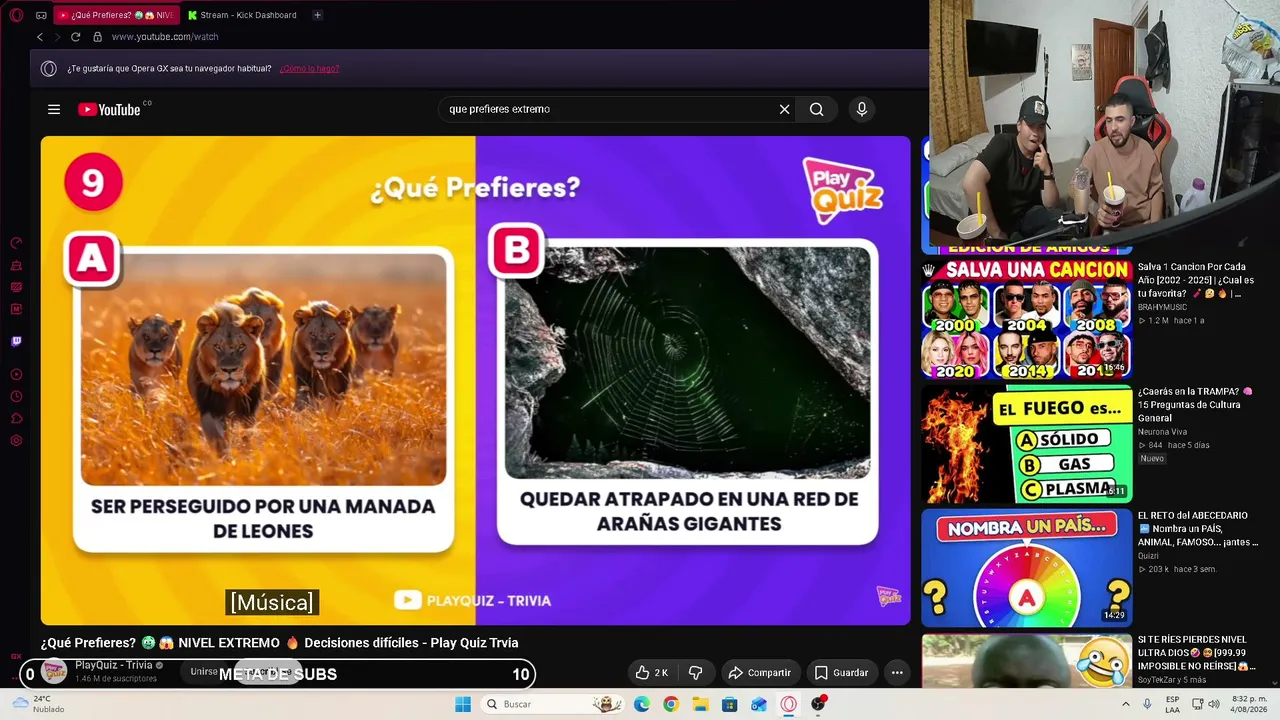The width and height of the screenshot is (1280, 720).
Task: Open Salva Una Cancion video thumbnail
Action: click(1026, 320)
